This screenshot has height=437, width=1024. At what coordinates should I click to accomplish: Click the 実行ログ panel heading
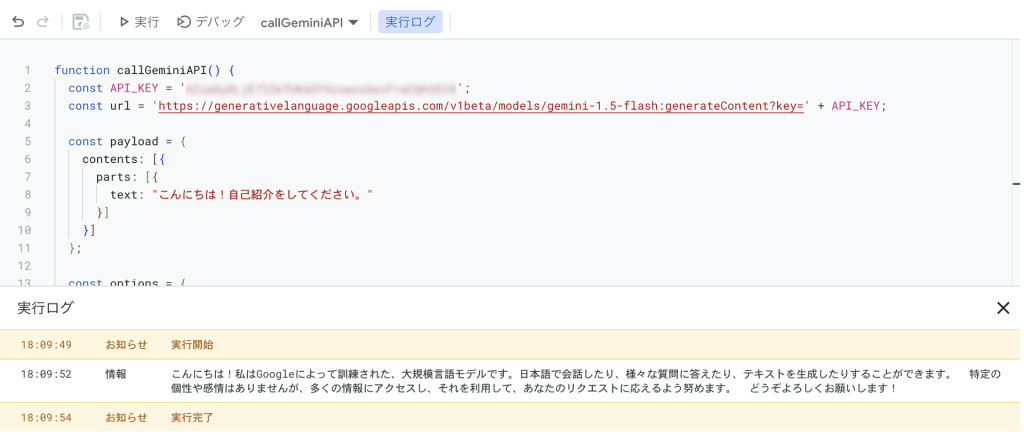[46, 308]
